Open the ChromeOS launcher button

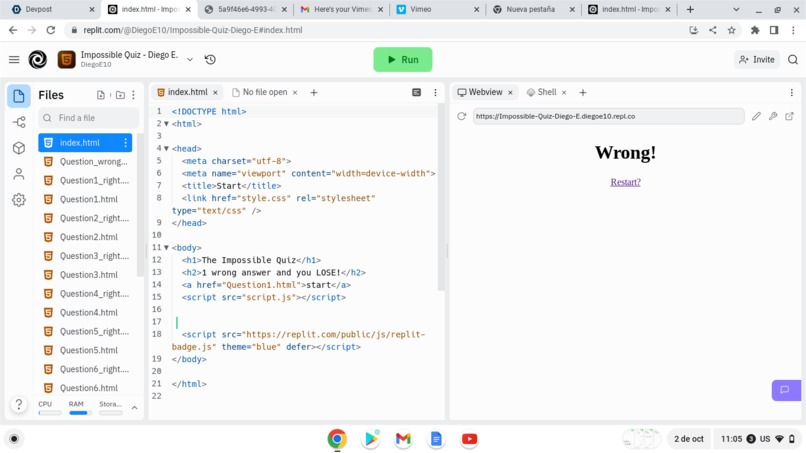(x=14, y=439)
